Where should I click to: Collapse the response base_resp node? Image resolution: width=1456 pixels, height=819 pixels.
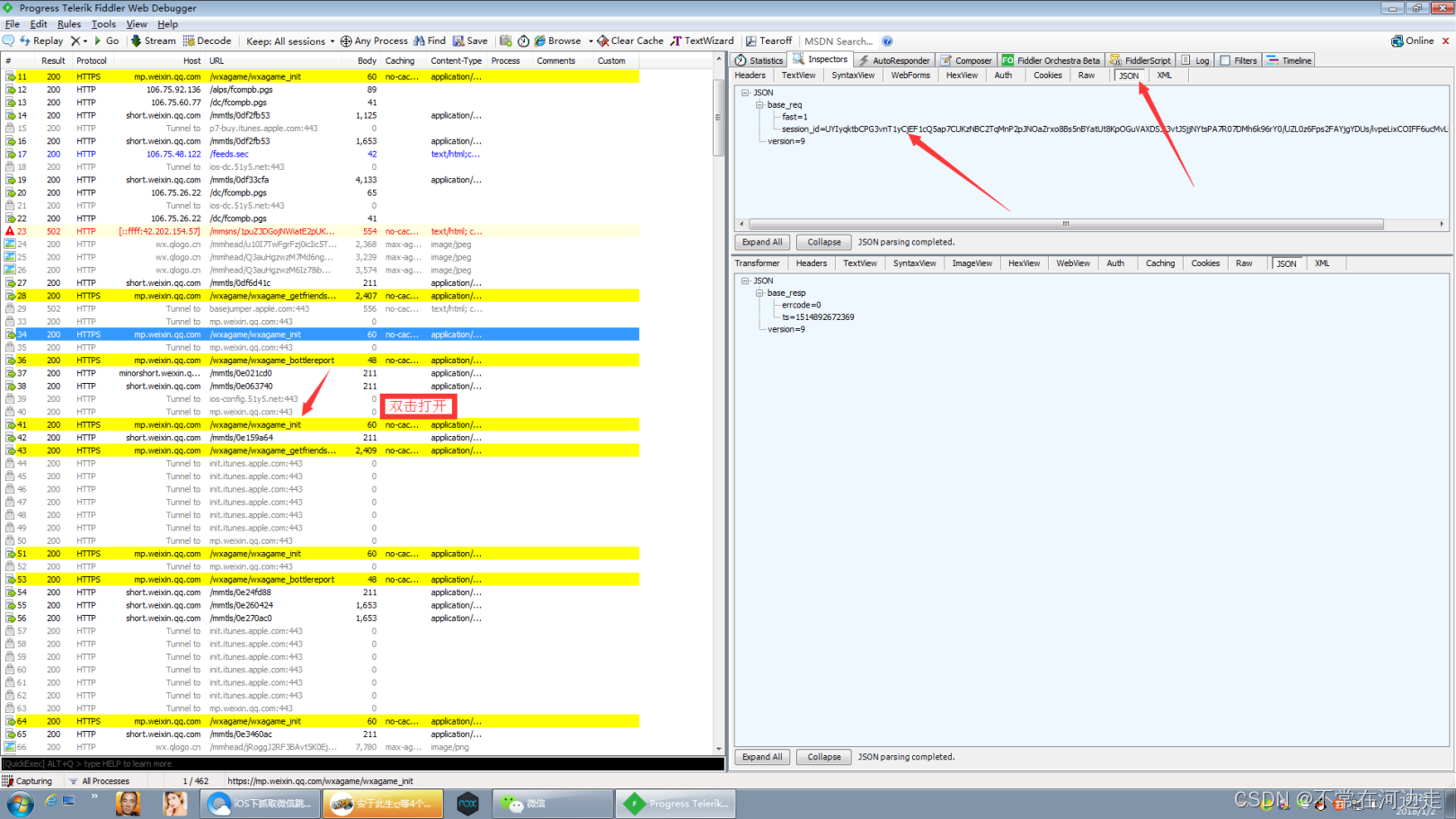point(759,293)
